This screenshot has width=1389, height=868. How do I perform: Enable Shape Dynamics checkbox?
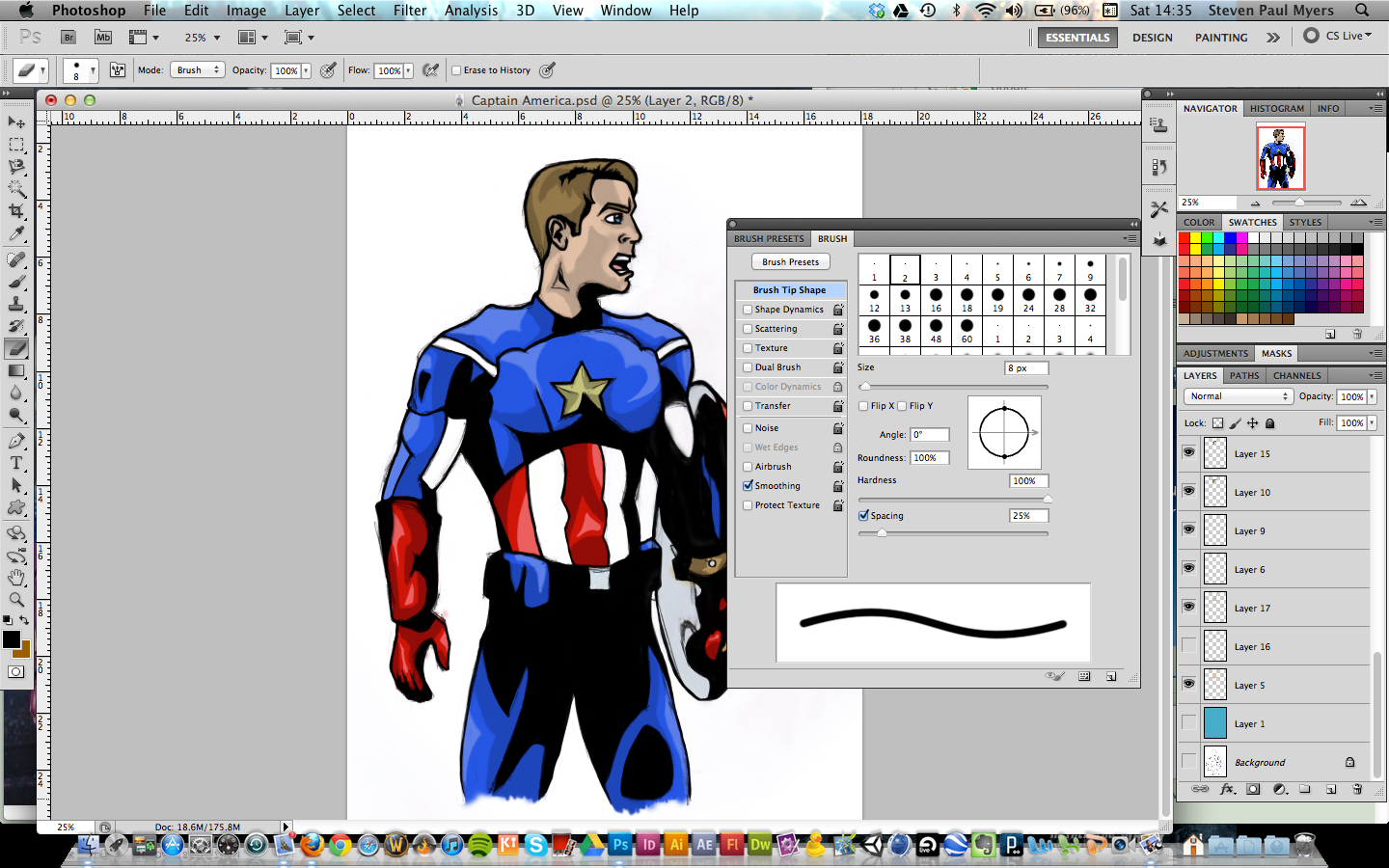pyautogui.click(x=748, y=310)
